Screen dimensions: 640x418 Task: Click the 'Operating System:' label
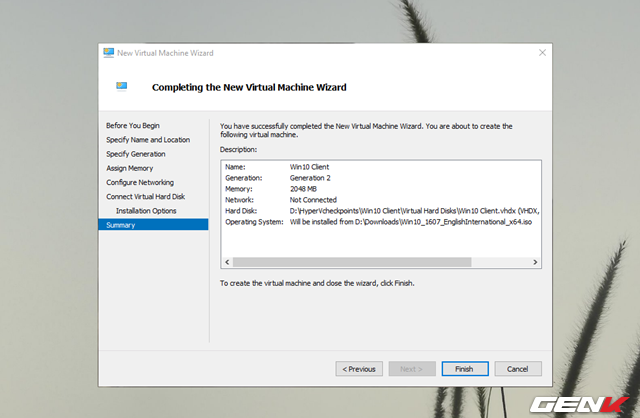pyautogui.click(x=254, y=222)
